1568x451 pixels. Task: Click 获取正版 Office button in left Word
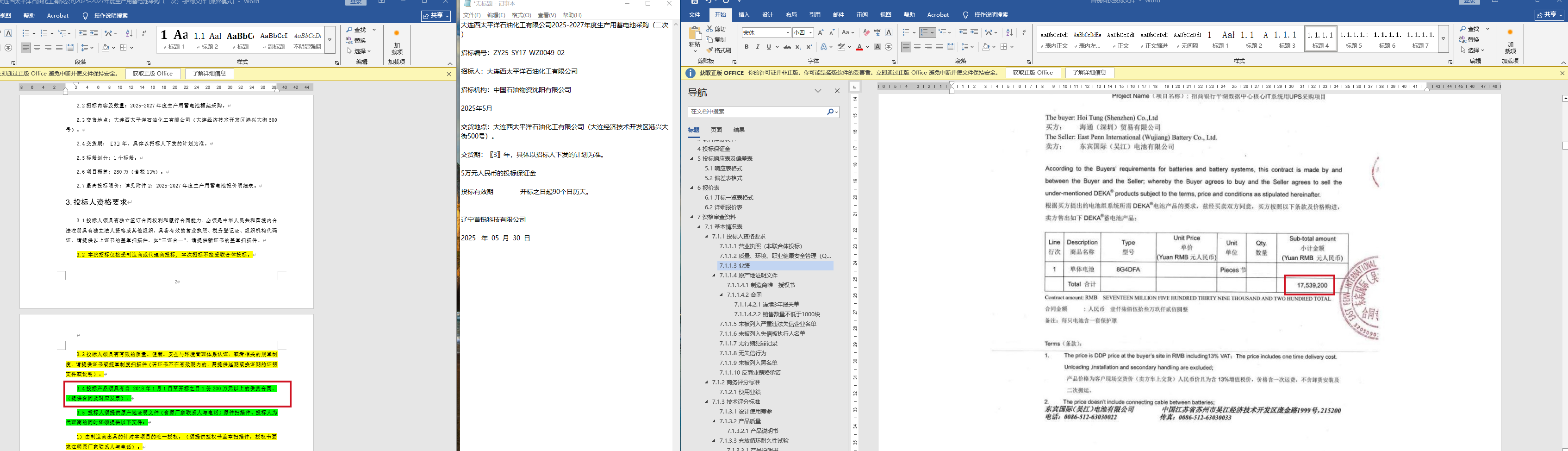tap(153, 74)
